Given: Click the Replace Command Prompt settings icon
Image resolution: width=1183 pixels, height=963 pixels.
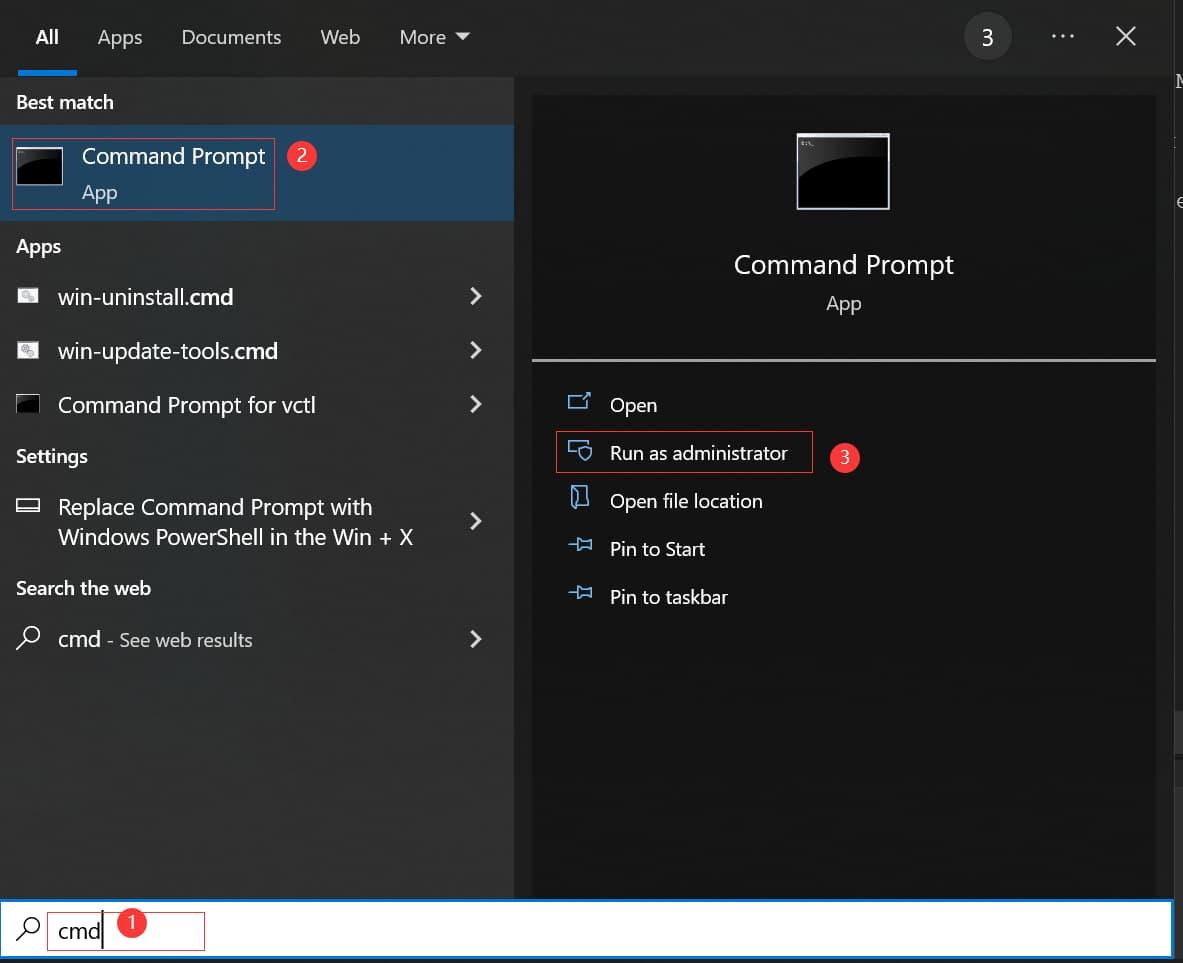Looking at the screenshot, I should pyautogui.click(x=27, y=507).
